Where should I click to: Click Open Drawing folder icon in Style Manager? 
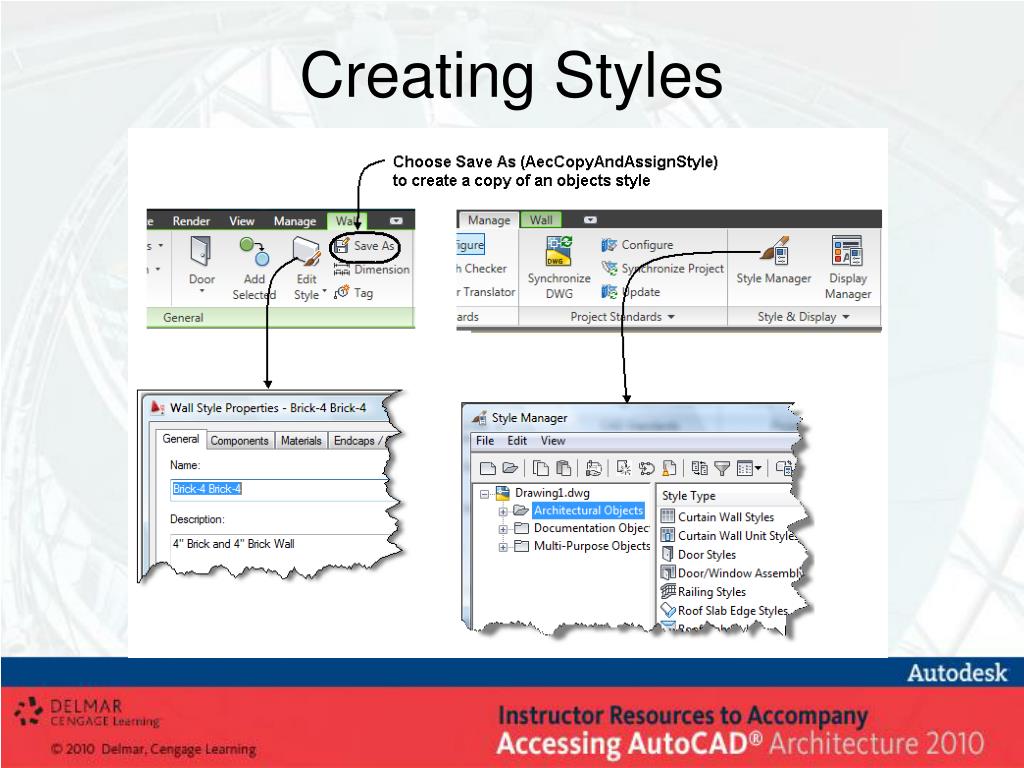coord(510,468)
